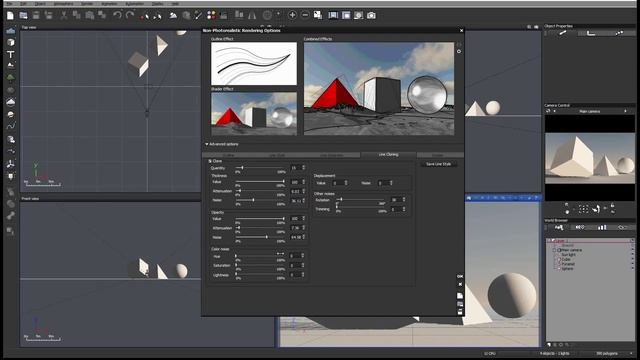Click the camera preview in Camera Control
Screen dimensions: 640x360
590,158
